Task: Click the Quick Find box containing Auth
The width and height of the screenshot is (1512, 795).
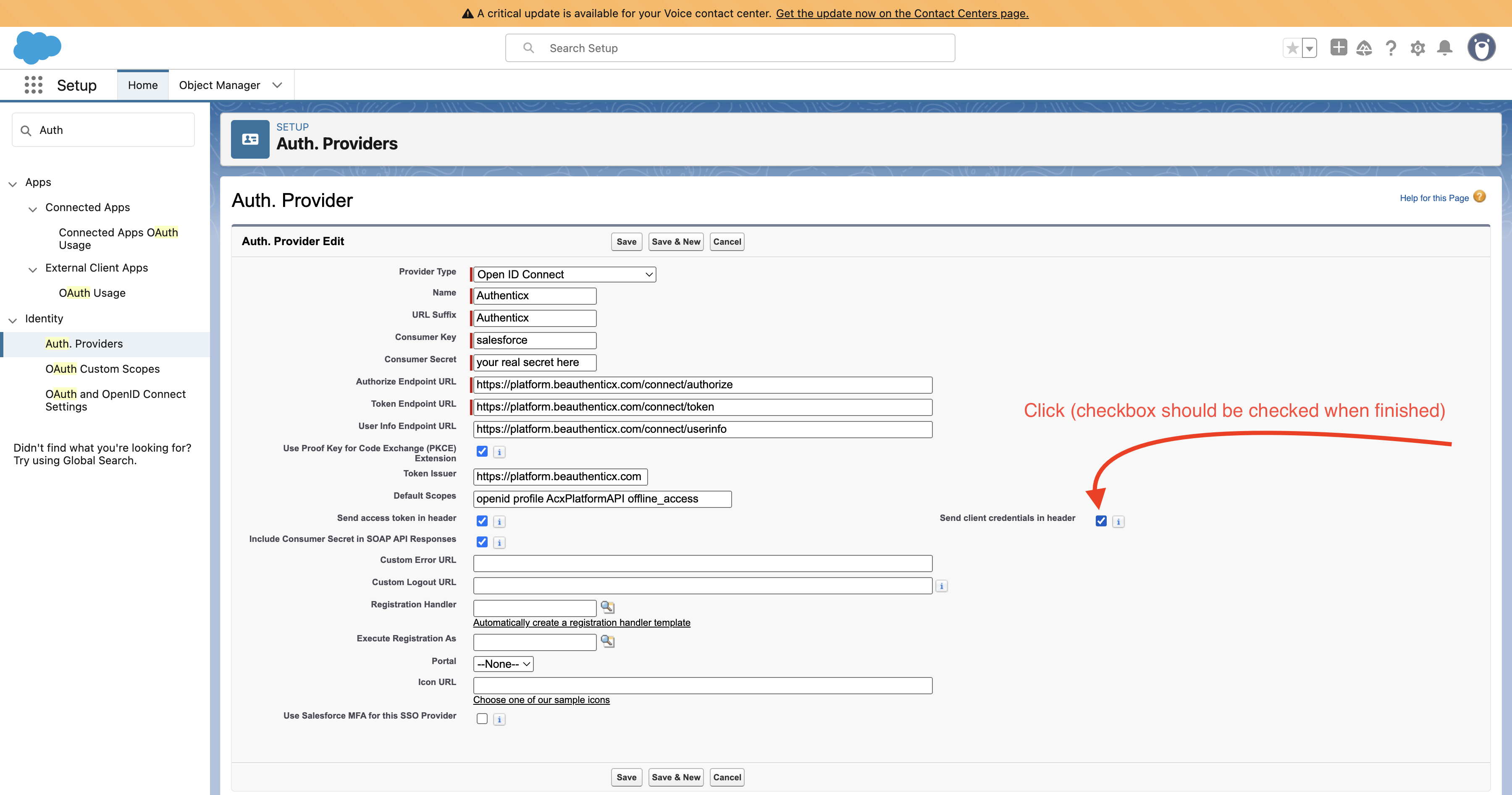Action: click(103, 130)
